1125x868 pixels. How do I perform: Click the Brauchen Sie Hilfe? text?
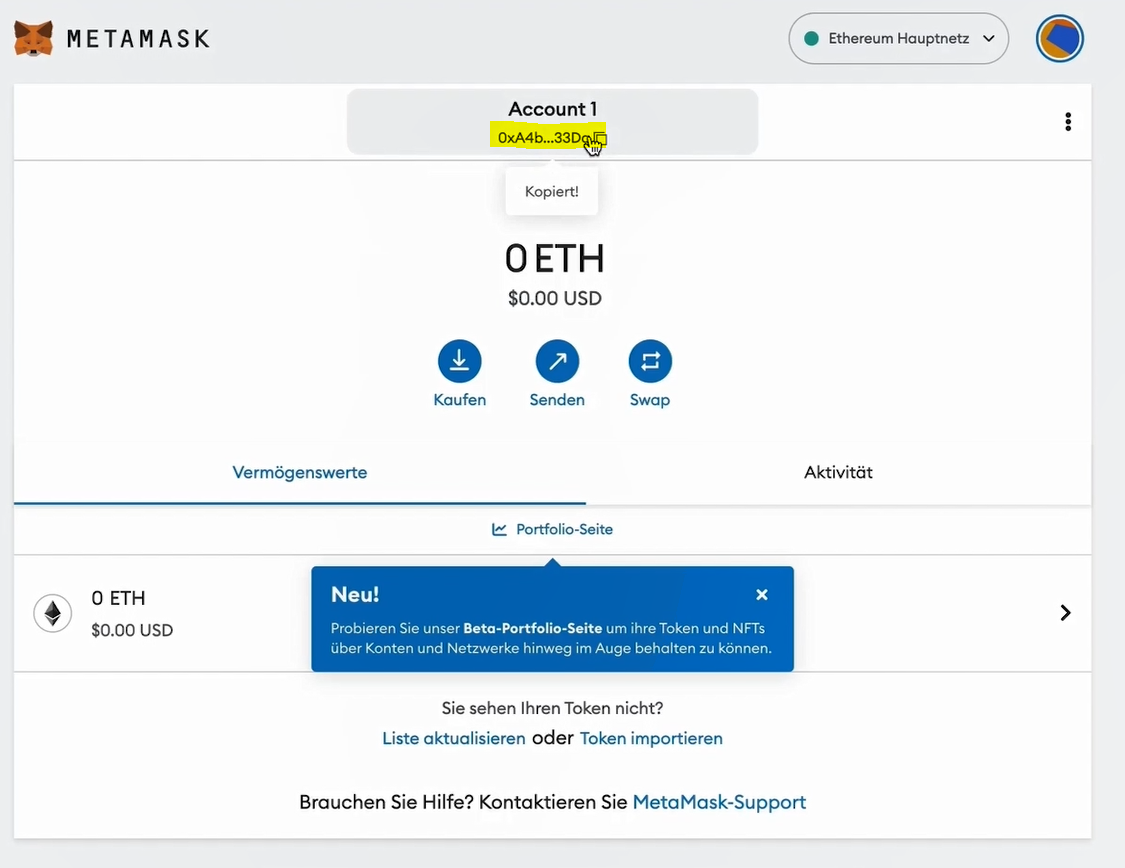(386, 802)
